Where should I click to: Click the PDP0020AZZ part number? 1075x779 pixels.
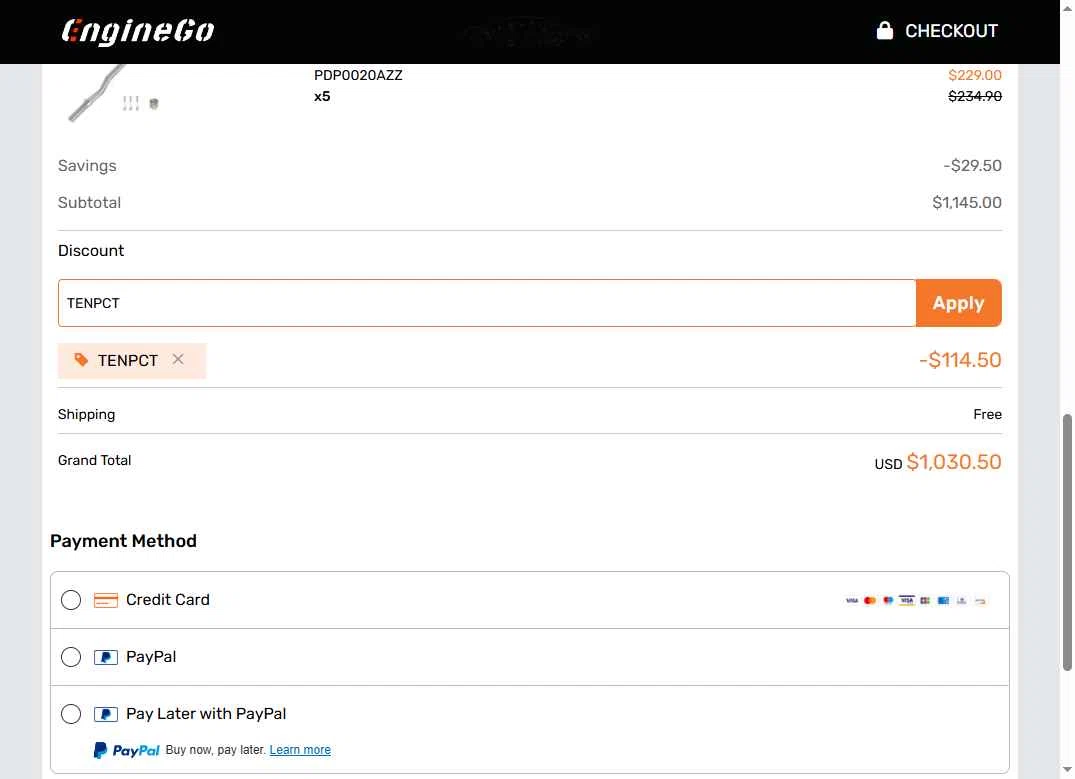(x=358, y=75)
